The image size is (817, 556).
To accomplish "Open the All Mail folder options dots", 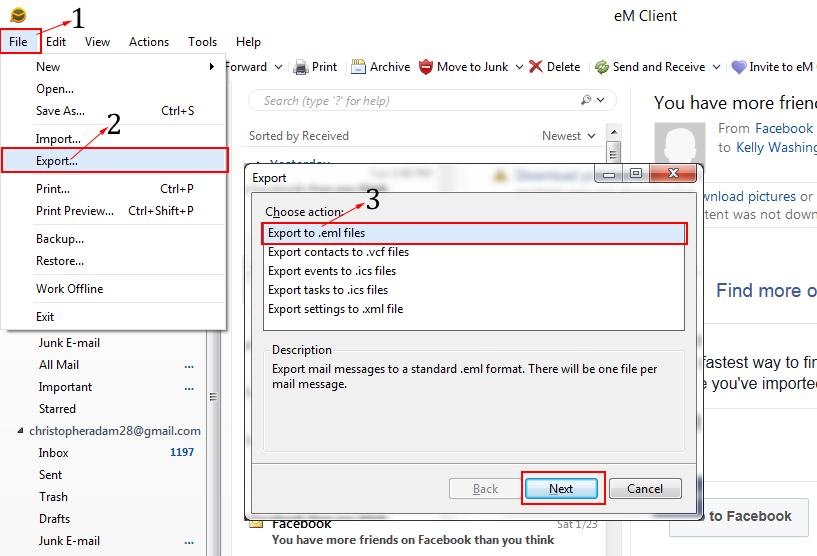I will pyautogui.click(x=189, y=367).
